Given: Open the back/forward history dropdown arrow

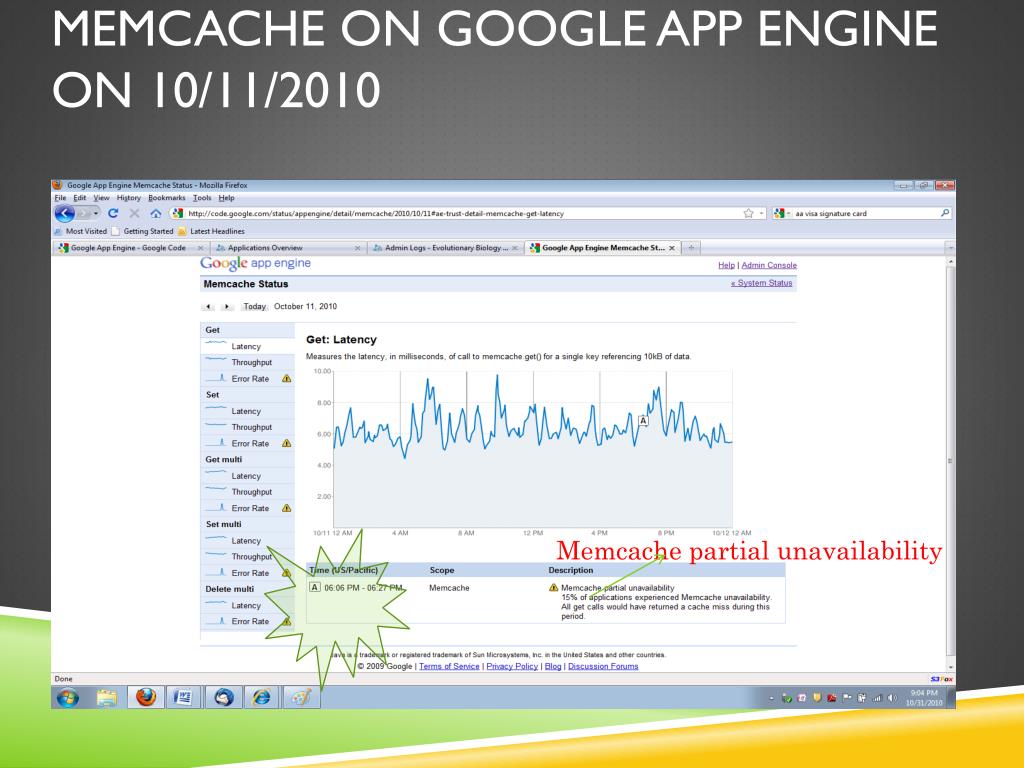Looking at the screenshot, I should pyautogui.click(x=96, y=214).
